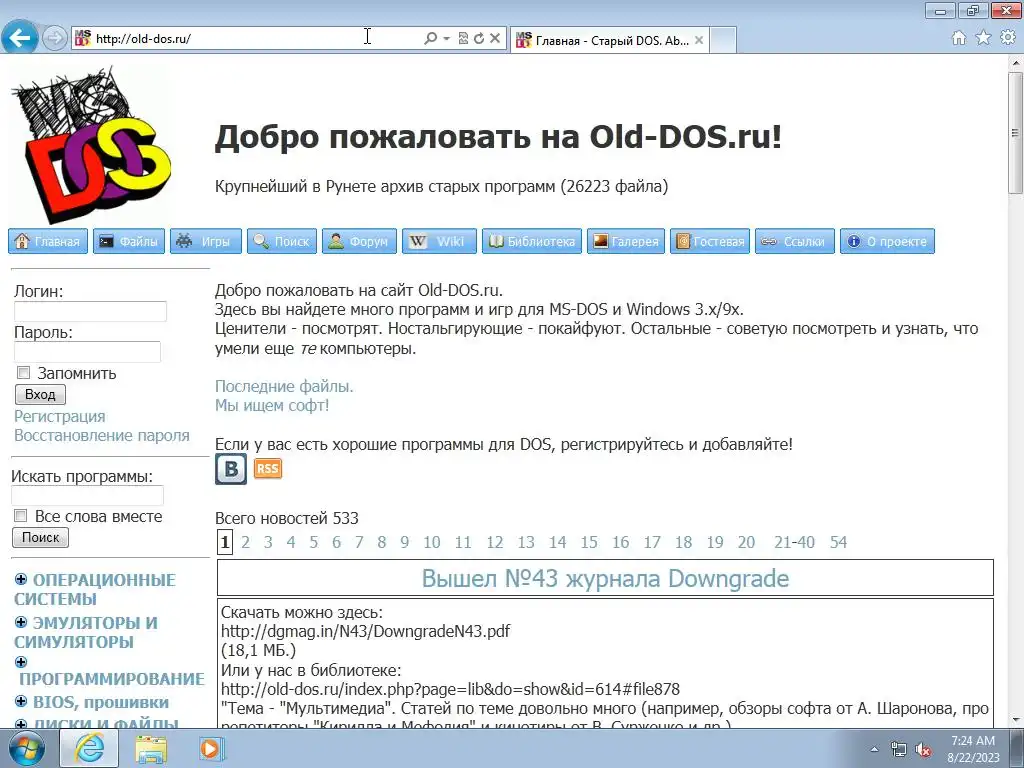Screen dimensions: 1024x768
Task: Go to last news page 54
Action: (839, 542)
